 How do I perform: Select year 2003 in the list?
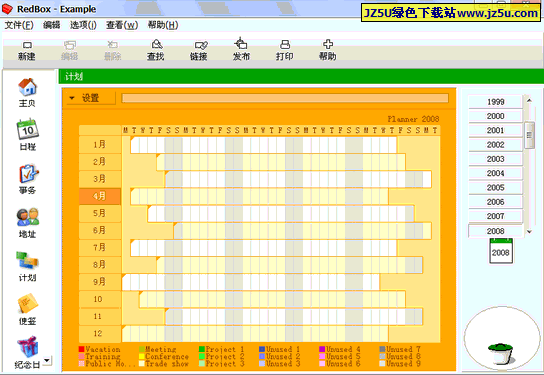point(495,159)
